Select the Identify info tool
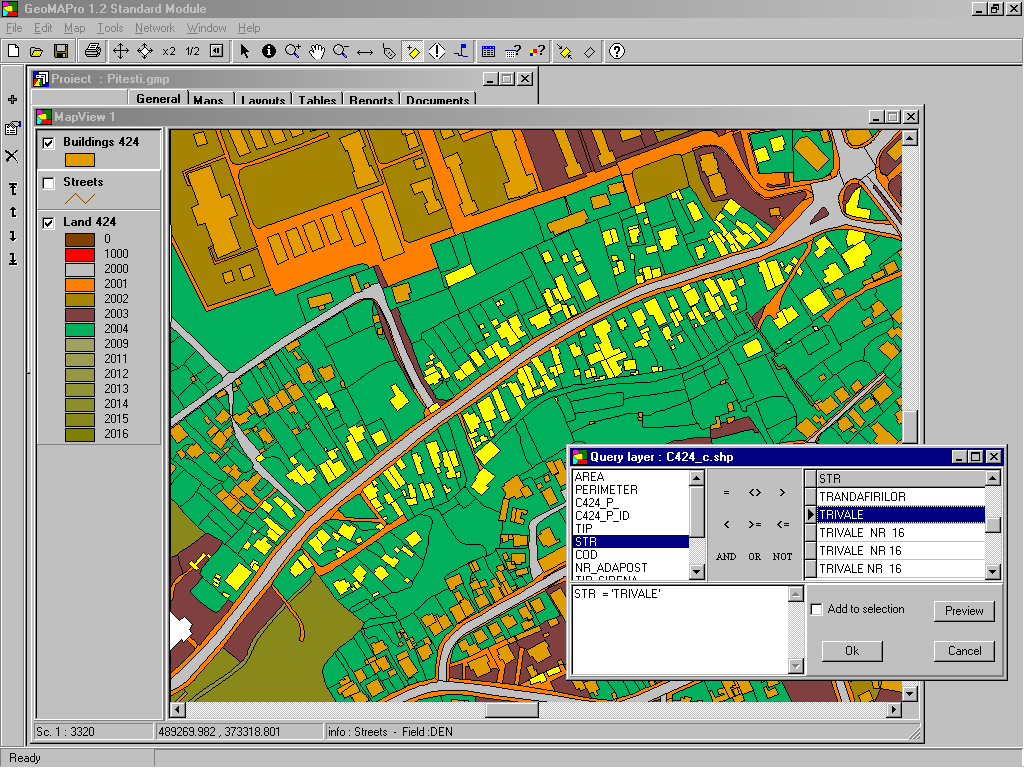 [x=269, y=51]
